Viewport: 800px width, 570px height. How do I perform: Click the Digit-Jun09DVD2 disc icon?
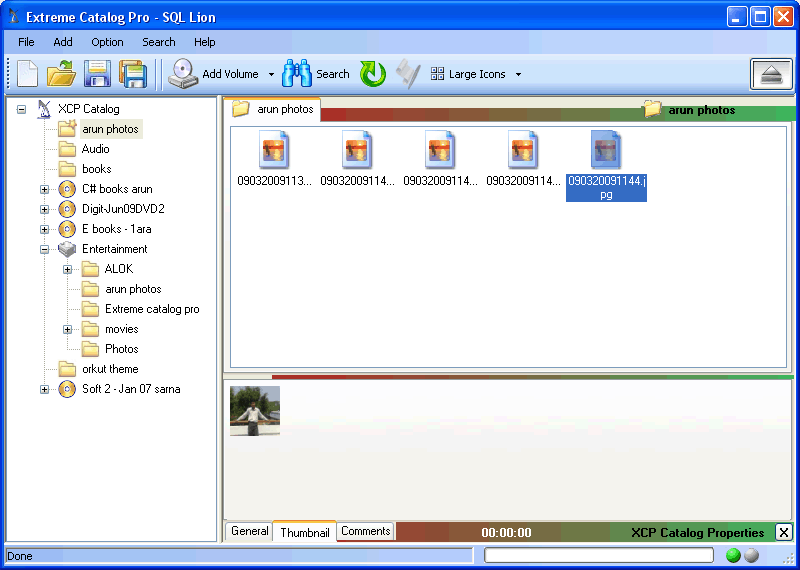(67, 209)
